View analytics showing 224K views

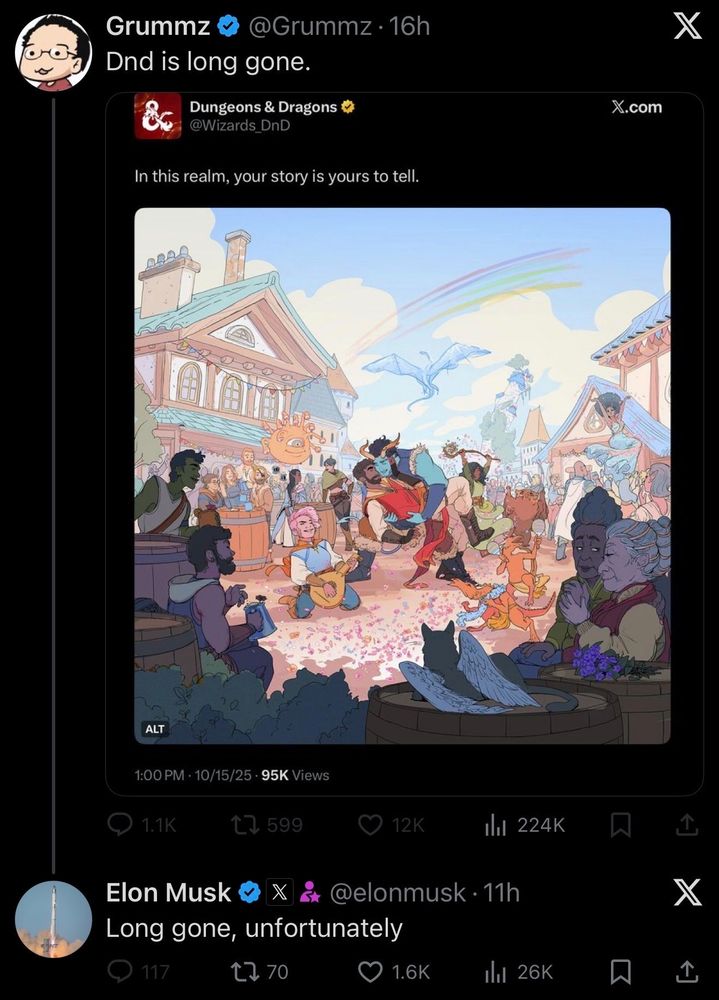tap(496, 824)
